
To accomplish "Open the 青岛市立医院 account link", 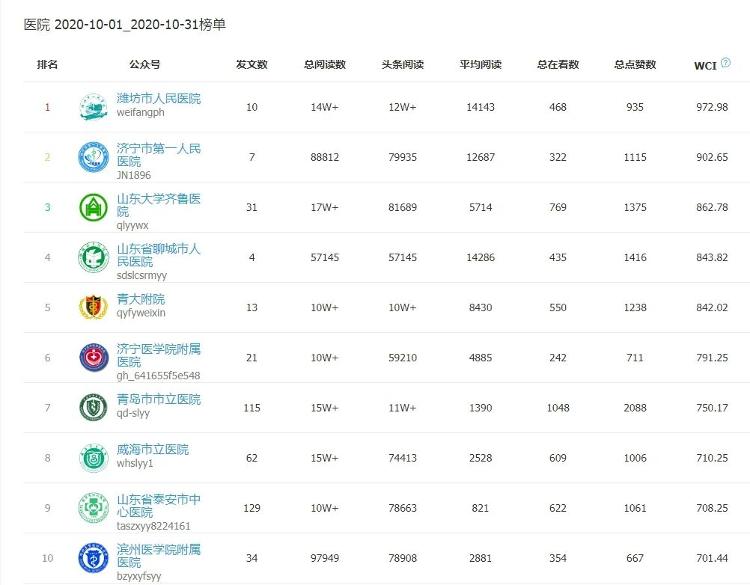I will [158, 399].
